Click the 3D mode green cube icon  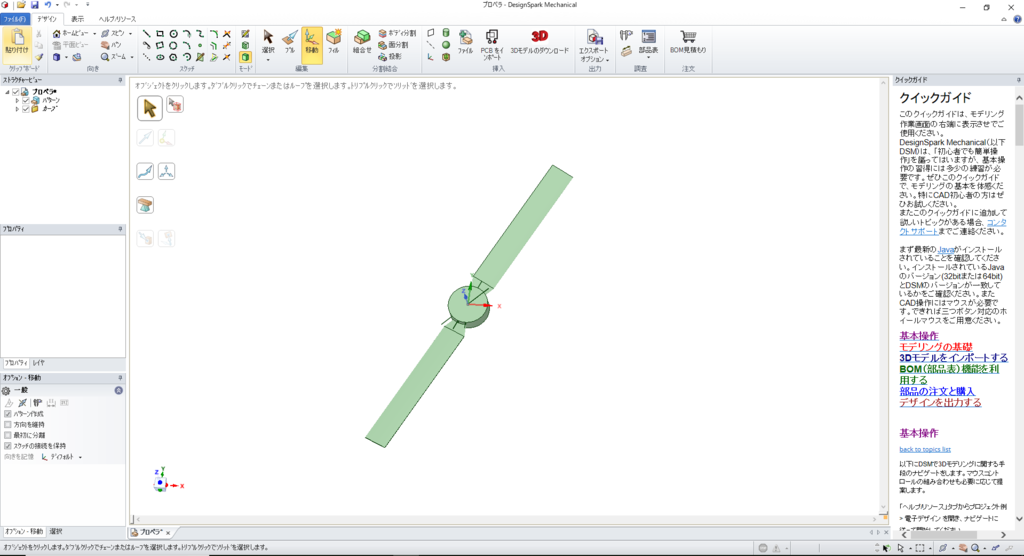click(x=245, y=57)
